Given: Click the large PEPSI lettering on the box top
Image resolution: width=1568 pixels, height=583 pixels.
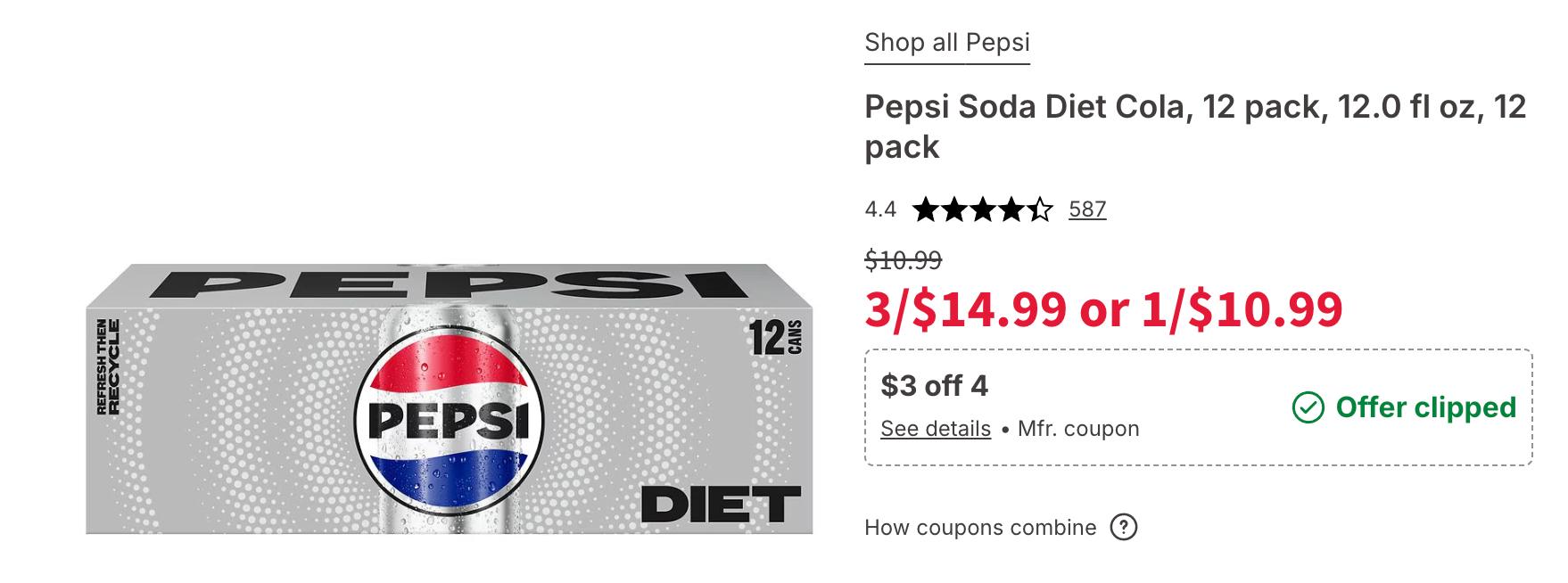Looking at the screenshot, I should point(448,283).
